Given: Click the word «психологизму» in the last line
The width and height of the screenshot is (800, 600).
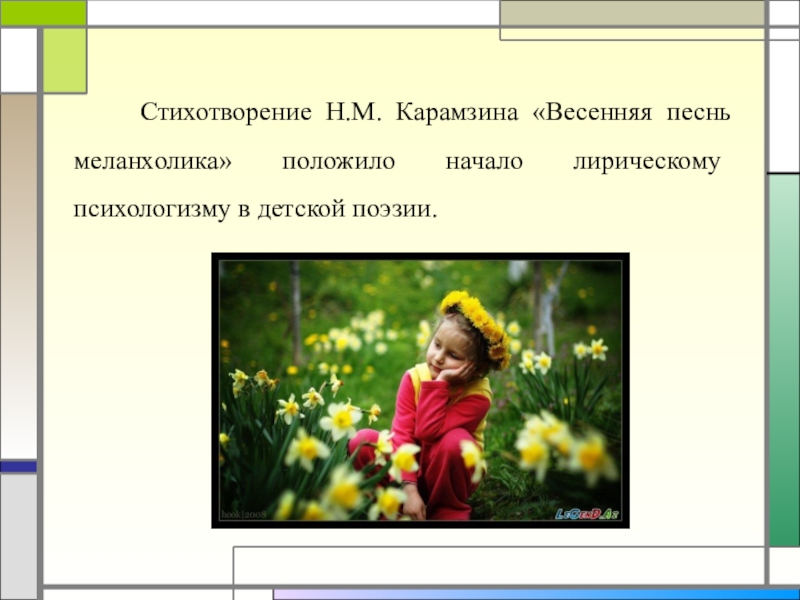Looking at the screenshot, I should click(152, 211).
